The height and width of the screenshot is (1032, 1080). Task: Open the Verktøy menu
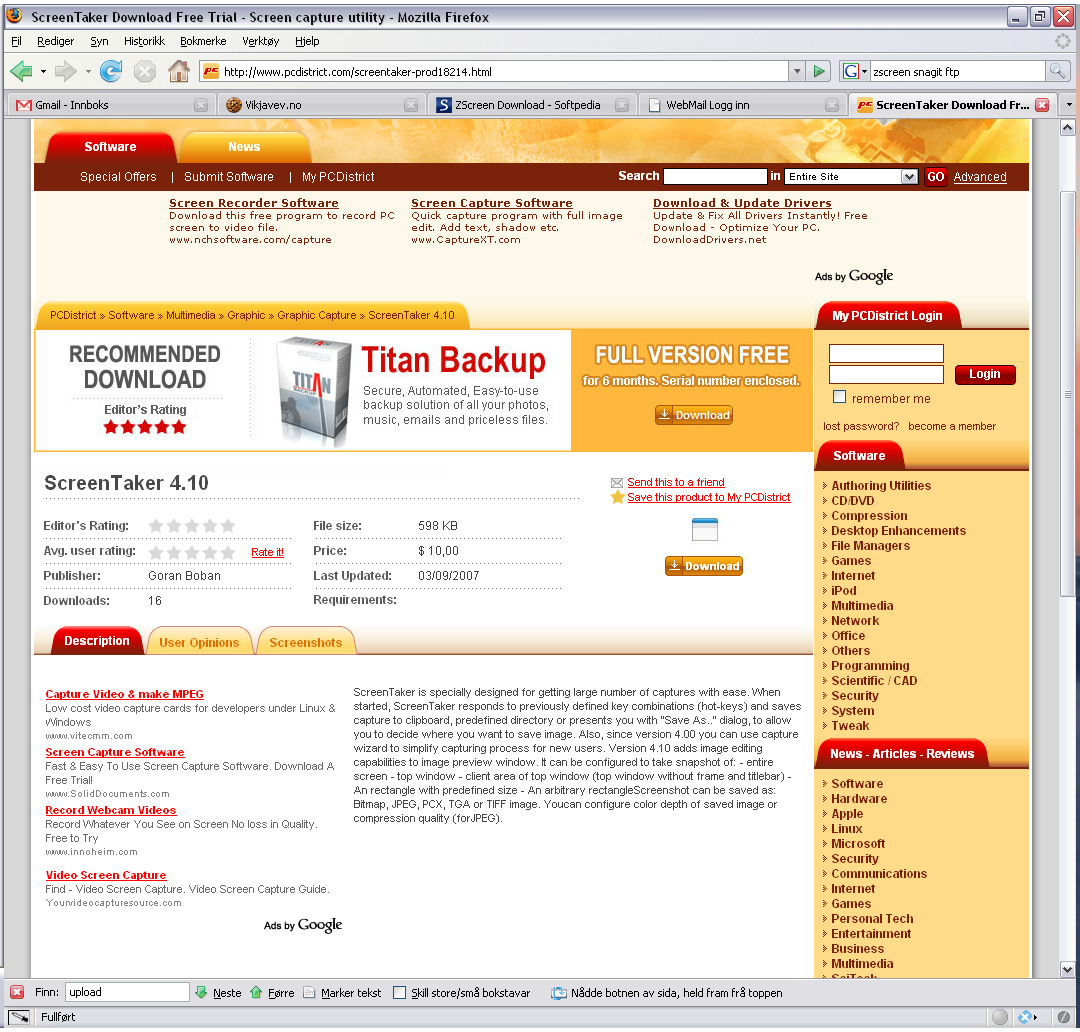(x=260, y=41)
